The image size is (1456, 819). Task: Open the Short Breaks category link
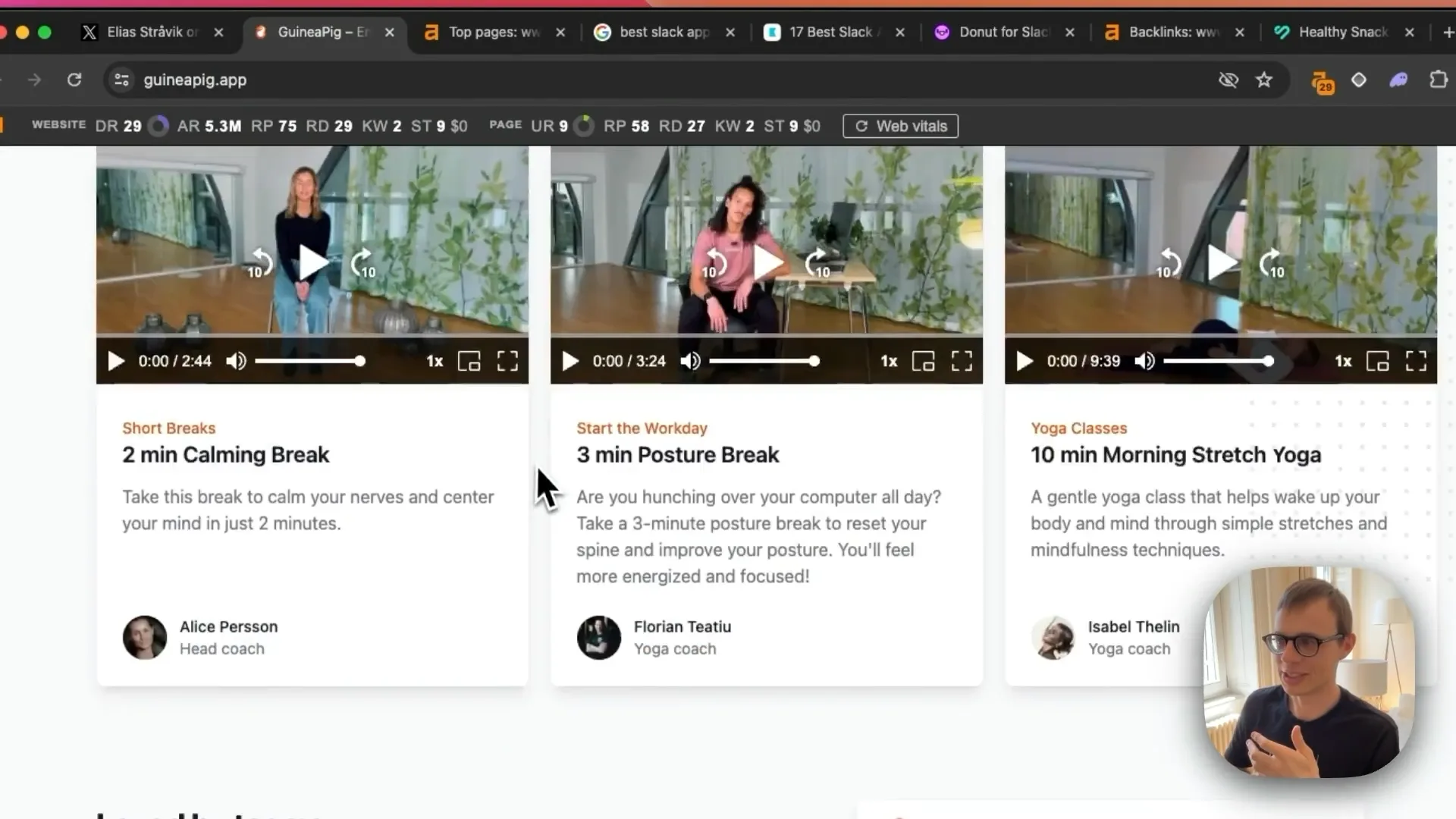pos(169,428)
